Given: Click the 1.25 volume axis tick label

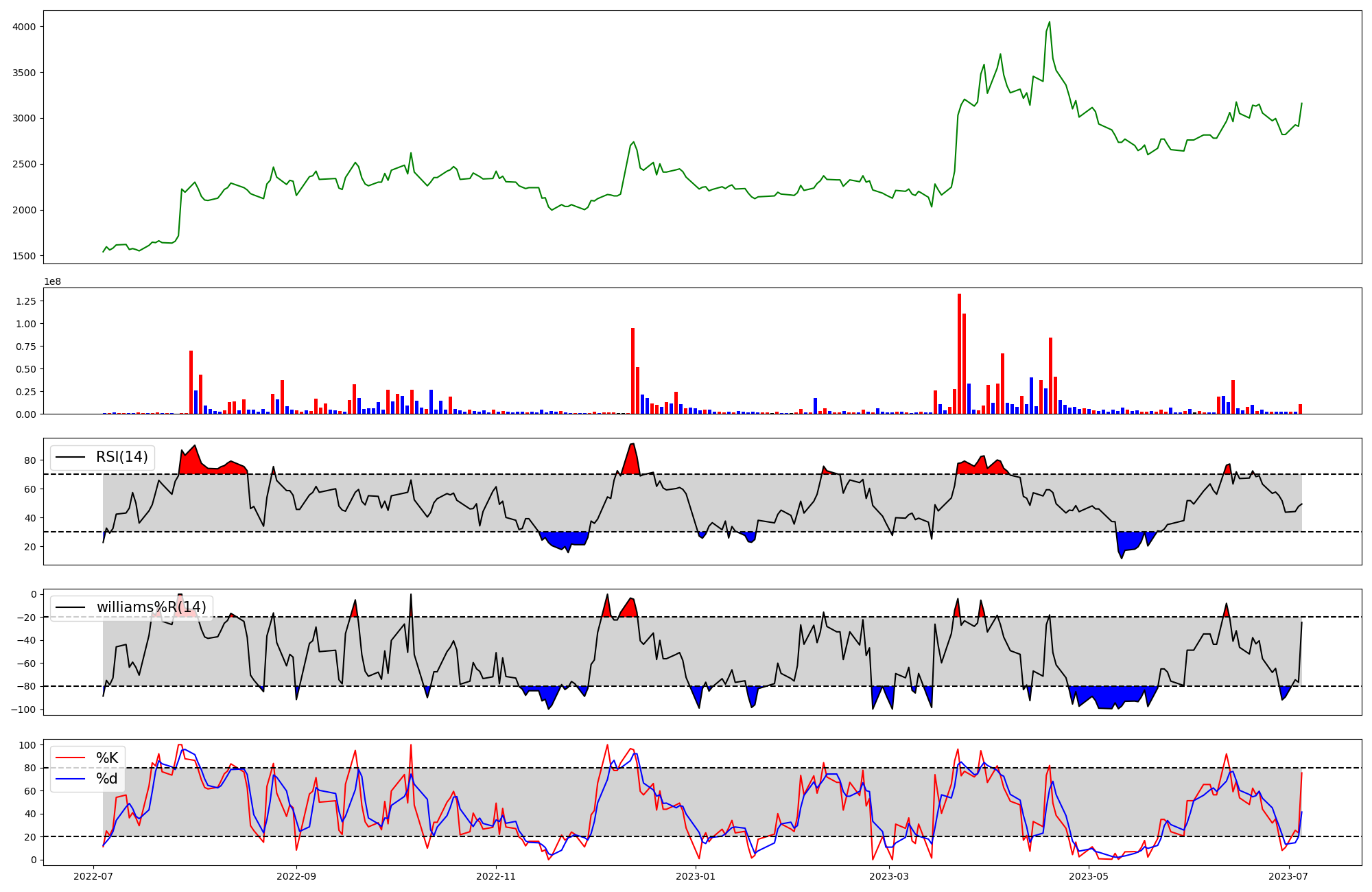Looking at the screenshot, I should coord(26,301).
